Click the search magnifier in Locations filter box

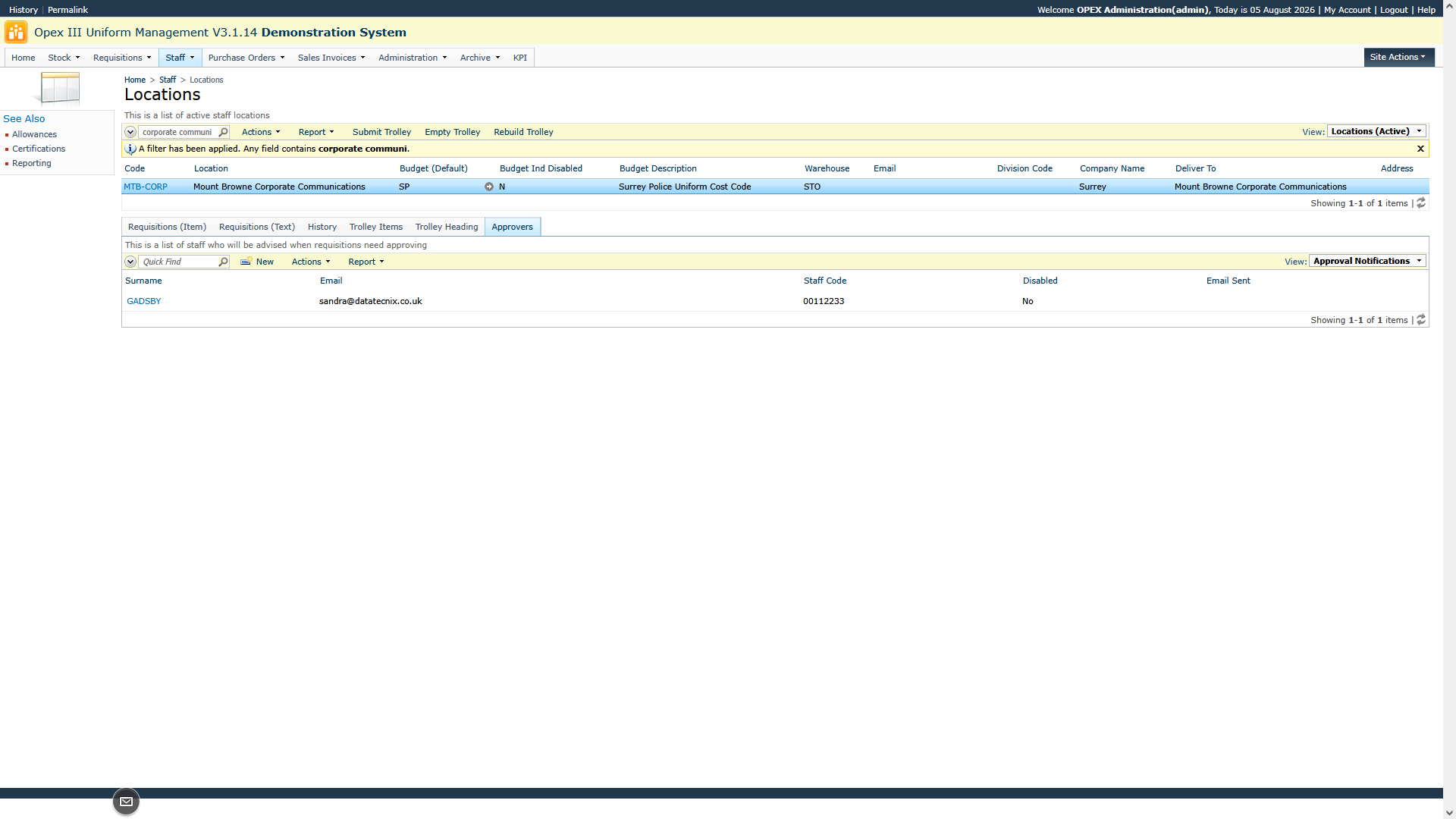223,132
